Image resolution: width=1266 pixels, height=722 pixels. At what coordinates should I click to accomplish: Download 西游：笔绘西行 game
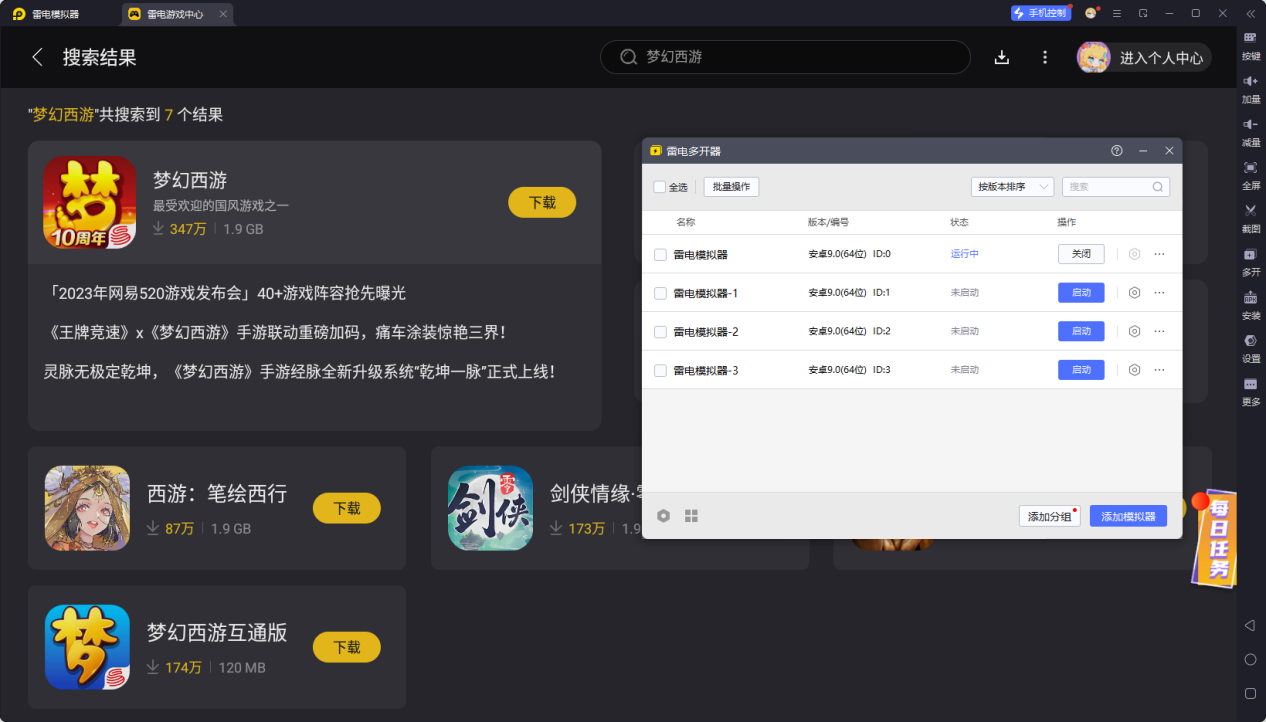[x=347, y=508]
